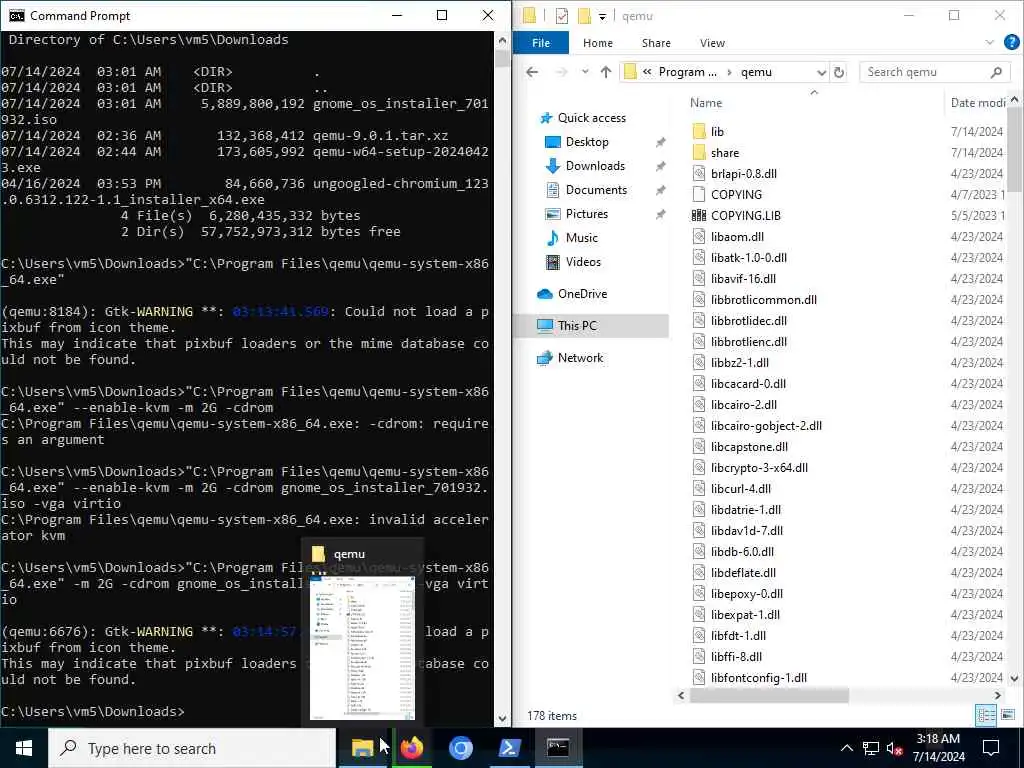Click the taskbar search box

click(x=193, y=748)
